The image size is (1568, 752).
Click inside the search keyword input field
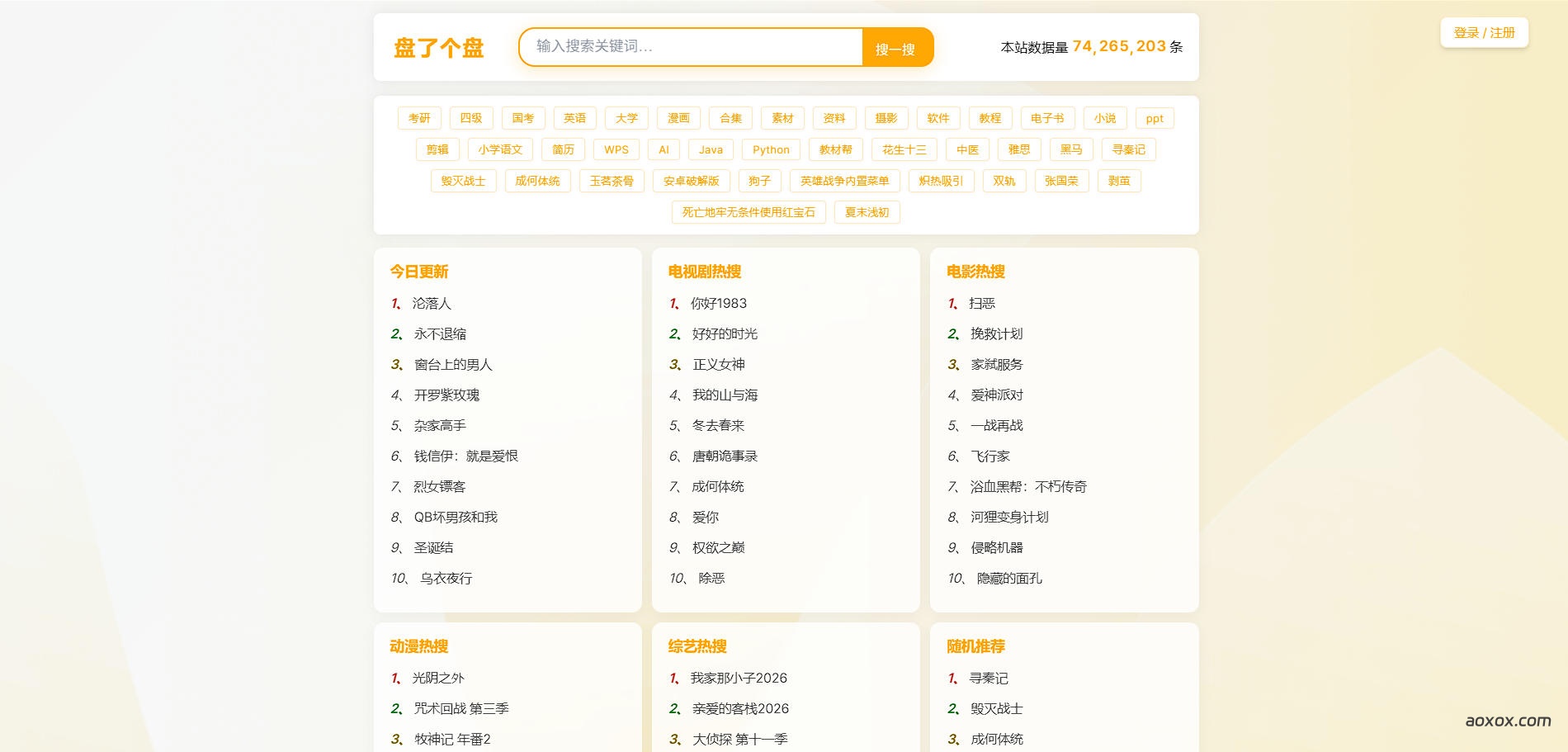point(693,48)
